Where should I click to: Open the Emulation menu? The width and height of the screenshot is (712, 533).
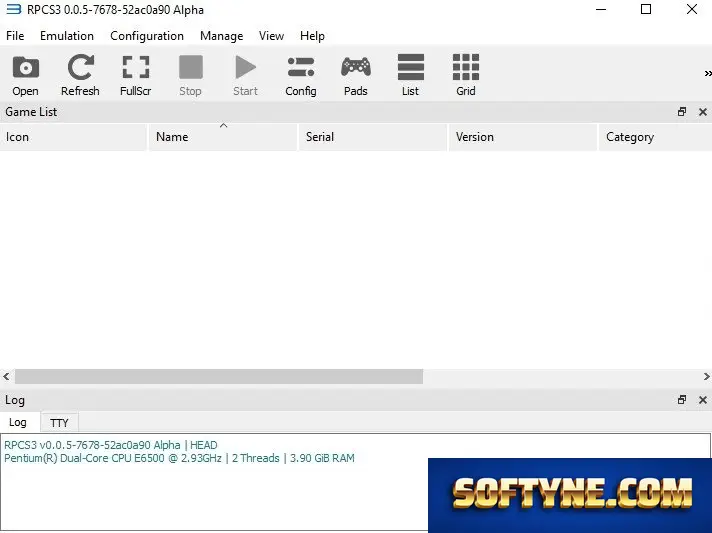pos(67,36)
